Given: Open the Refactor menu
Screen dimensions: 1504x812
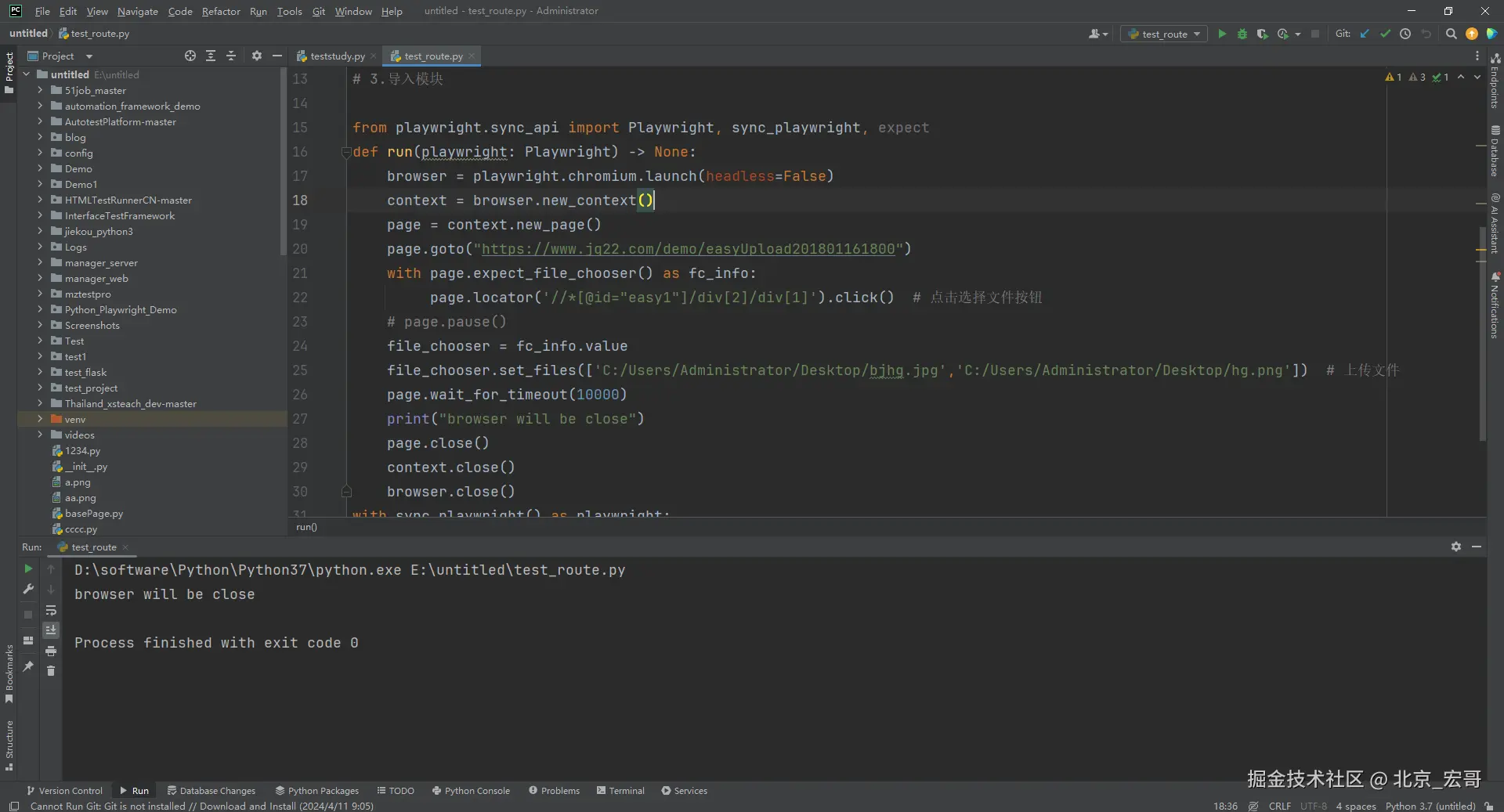Looking at the screenshot, I should coord(221,11).
